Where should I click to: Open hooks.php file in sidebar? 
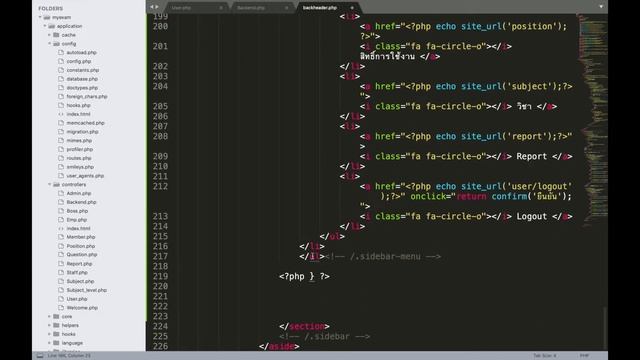point(78,105)
